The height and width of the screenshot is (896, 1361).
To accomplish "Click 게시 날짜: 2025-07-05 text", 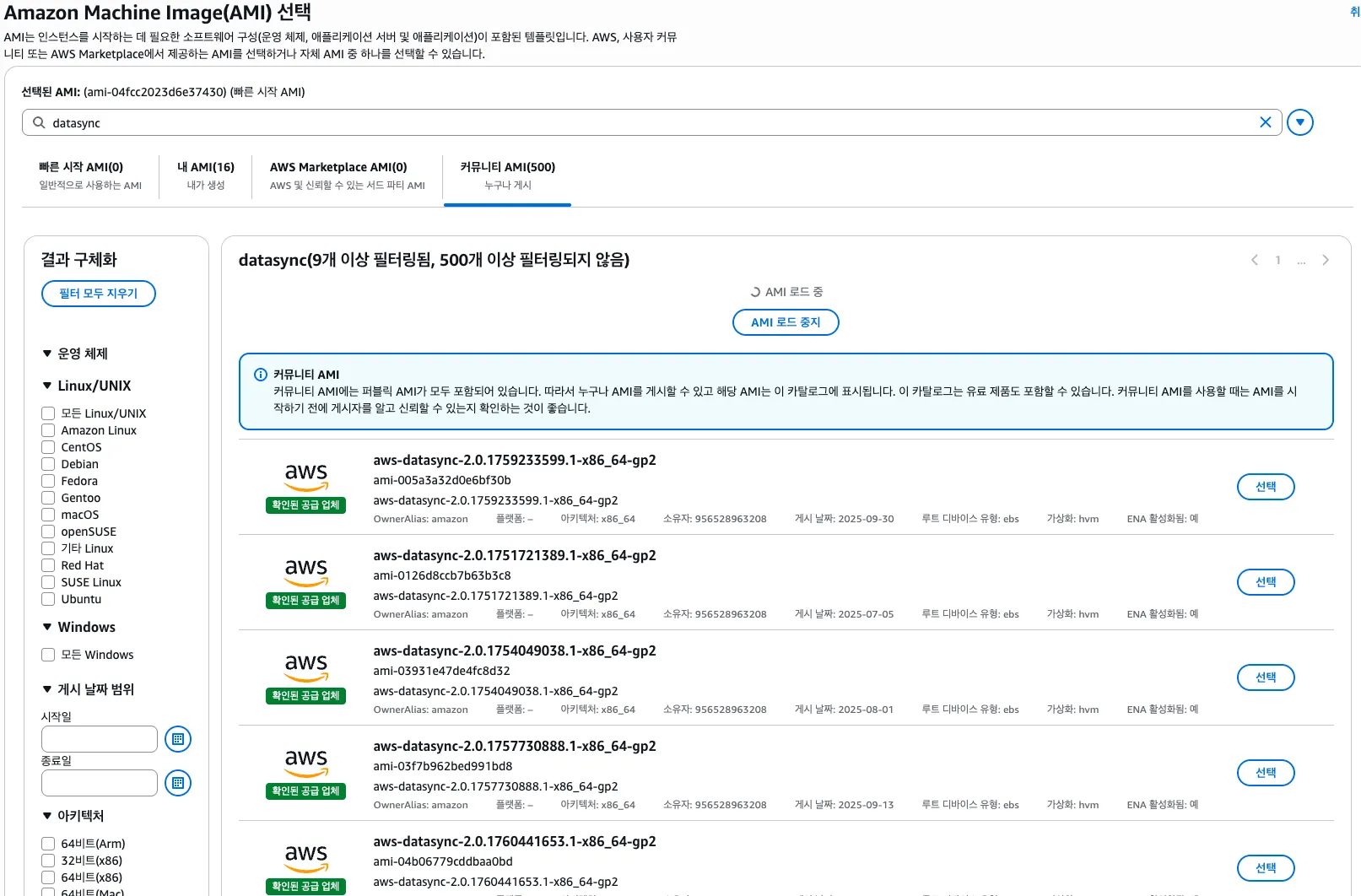I will [x=844, y=614].
